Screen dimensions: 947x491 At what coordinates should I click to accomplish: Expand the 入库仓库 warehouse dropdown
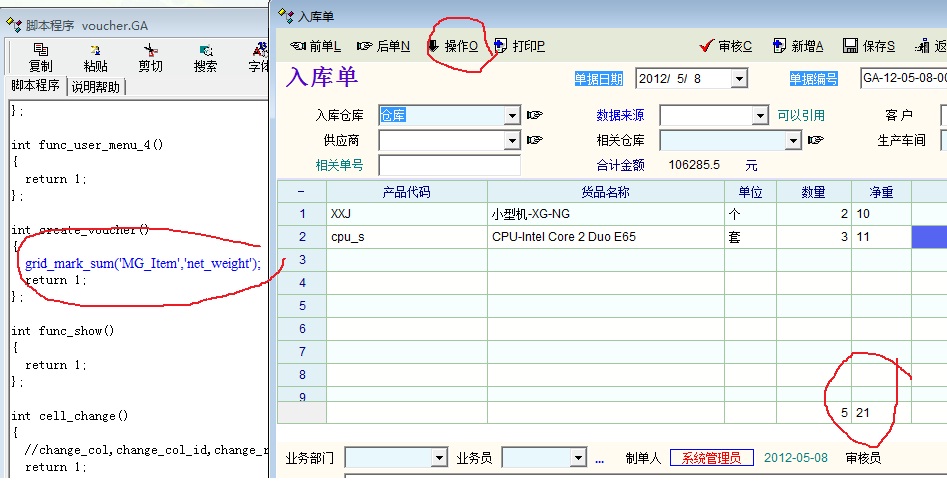pyautogui.click(x=512, y=116)
